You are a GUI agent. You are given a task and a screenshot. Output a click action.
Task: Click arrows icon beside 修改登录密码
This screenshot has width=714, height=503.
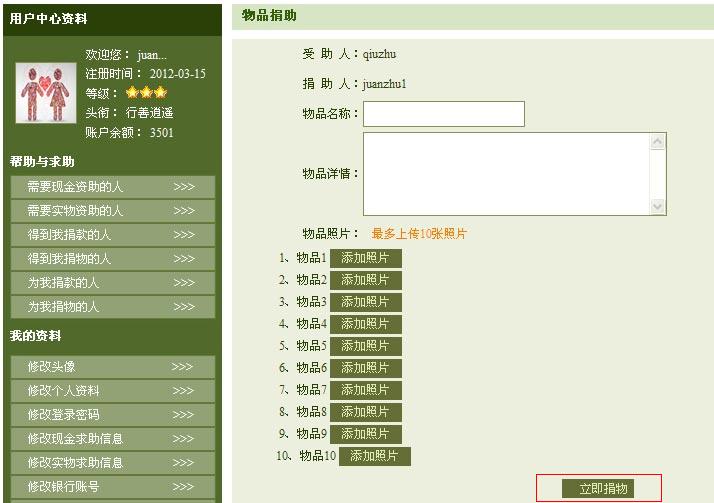pyautogui.click(x=183, y=415)
